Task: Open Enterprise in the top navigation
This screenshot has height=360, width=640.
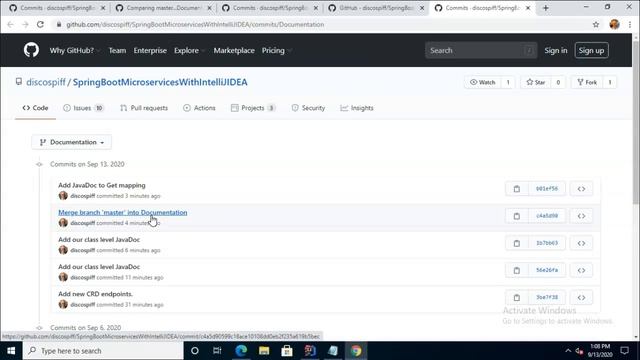Action: click(x=150, y=51)
